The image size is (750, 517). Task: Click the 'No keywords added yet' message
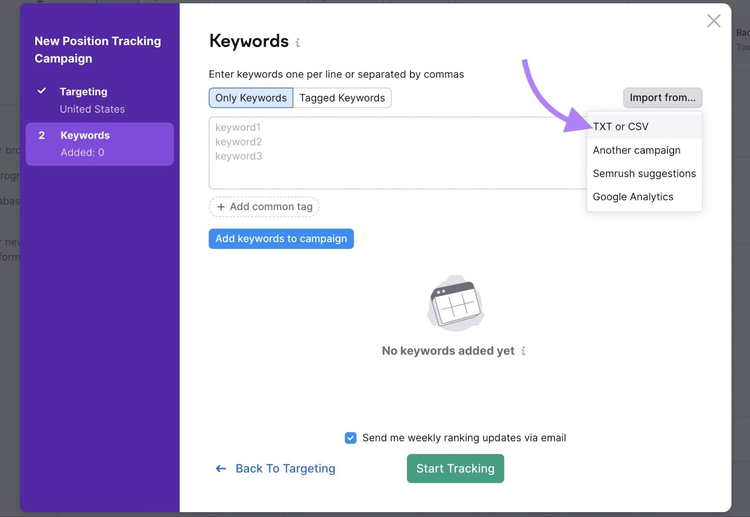pyautogui.click(x=448, y=351)
